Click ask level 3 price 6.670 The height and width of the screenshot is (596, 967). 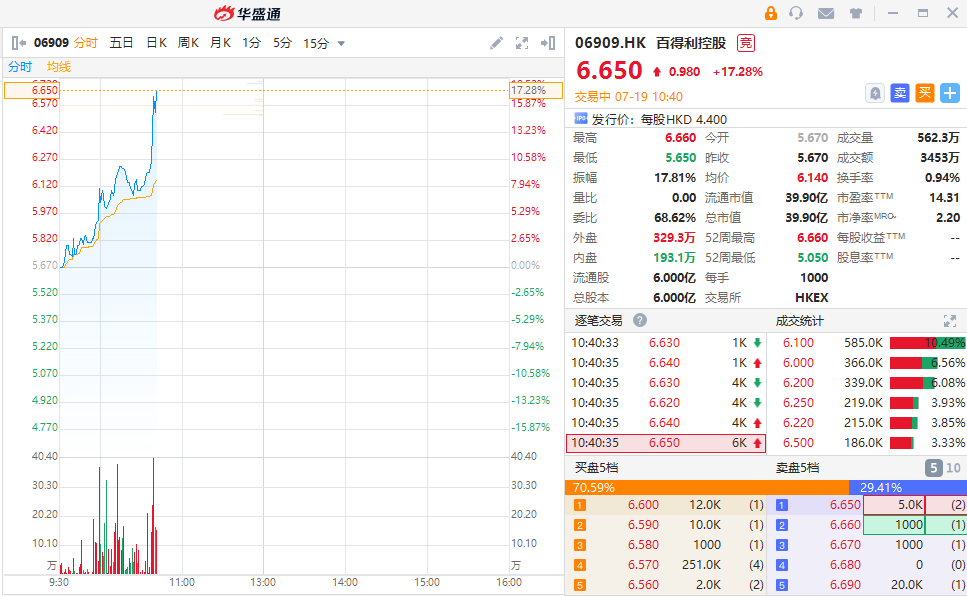(x=845, y=545)
